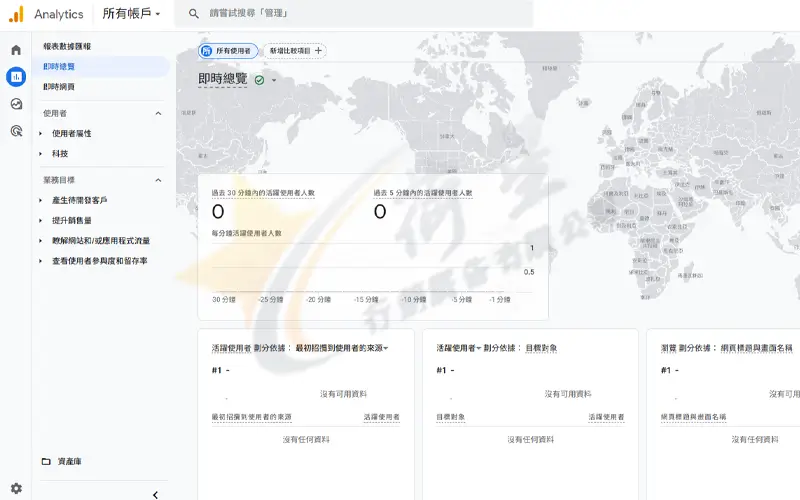The height and width of the screenshot is (500, 800).
Task: Collapse the 使用者 section
Action: pos(158,113)
